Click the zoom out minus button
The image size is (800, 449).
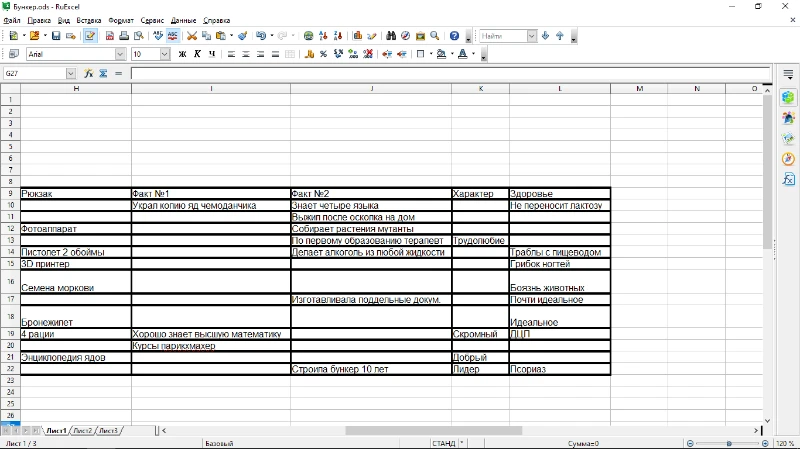pos(690,443)
